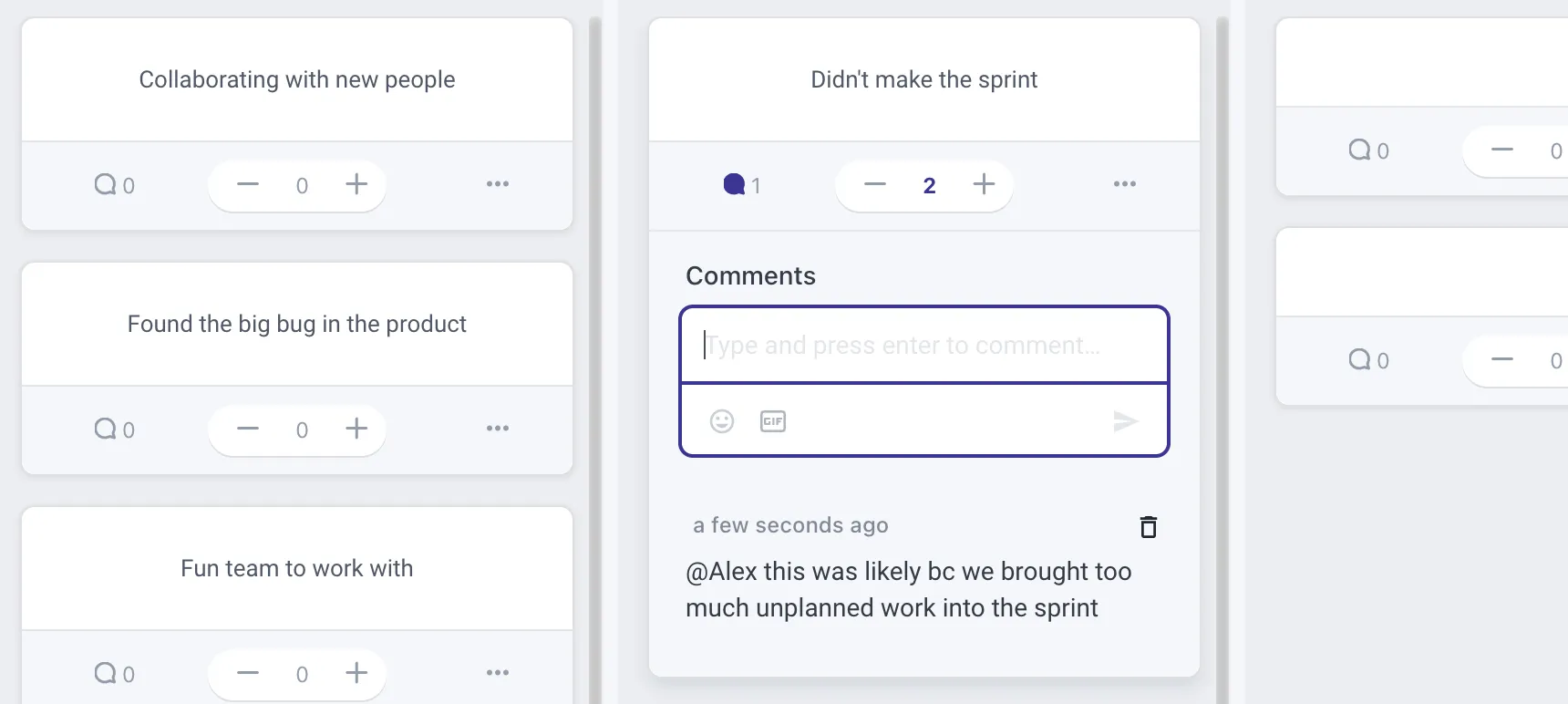Open three-dot menu on Fun team card
The height and width of the screenshot is (704, 1568).
point(497,673)
